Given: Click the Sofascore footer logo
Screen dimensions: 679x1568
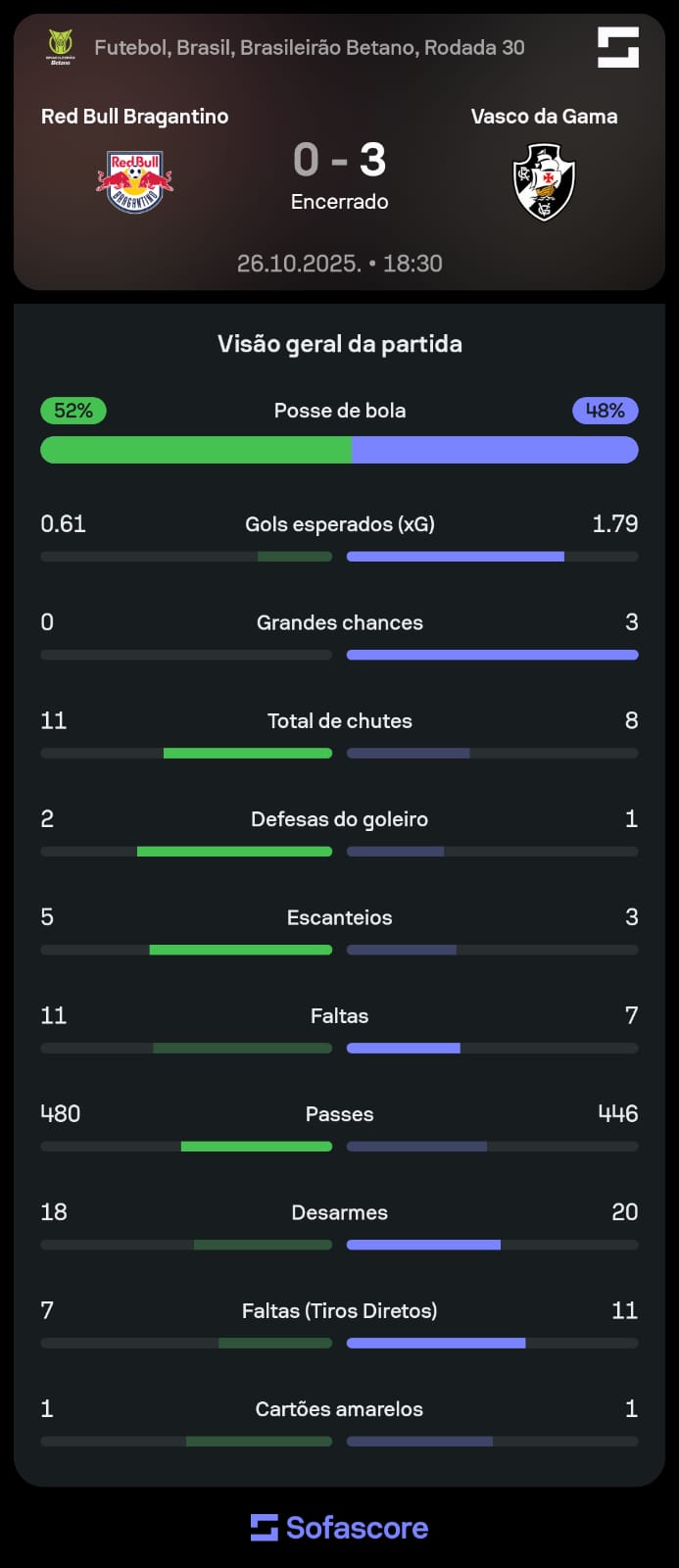Looking at the screenshot, I should pos(339,1527).
